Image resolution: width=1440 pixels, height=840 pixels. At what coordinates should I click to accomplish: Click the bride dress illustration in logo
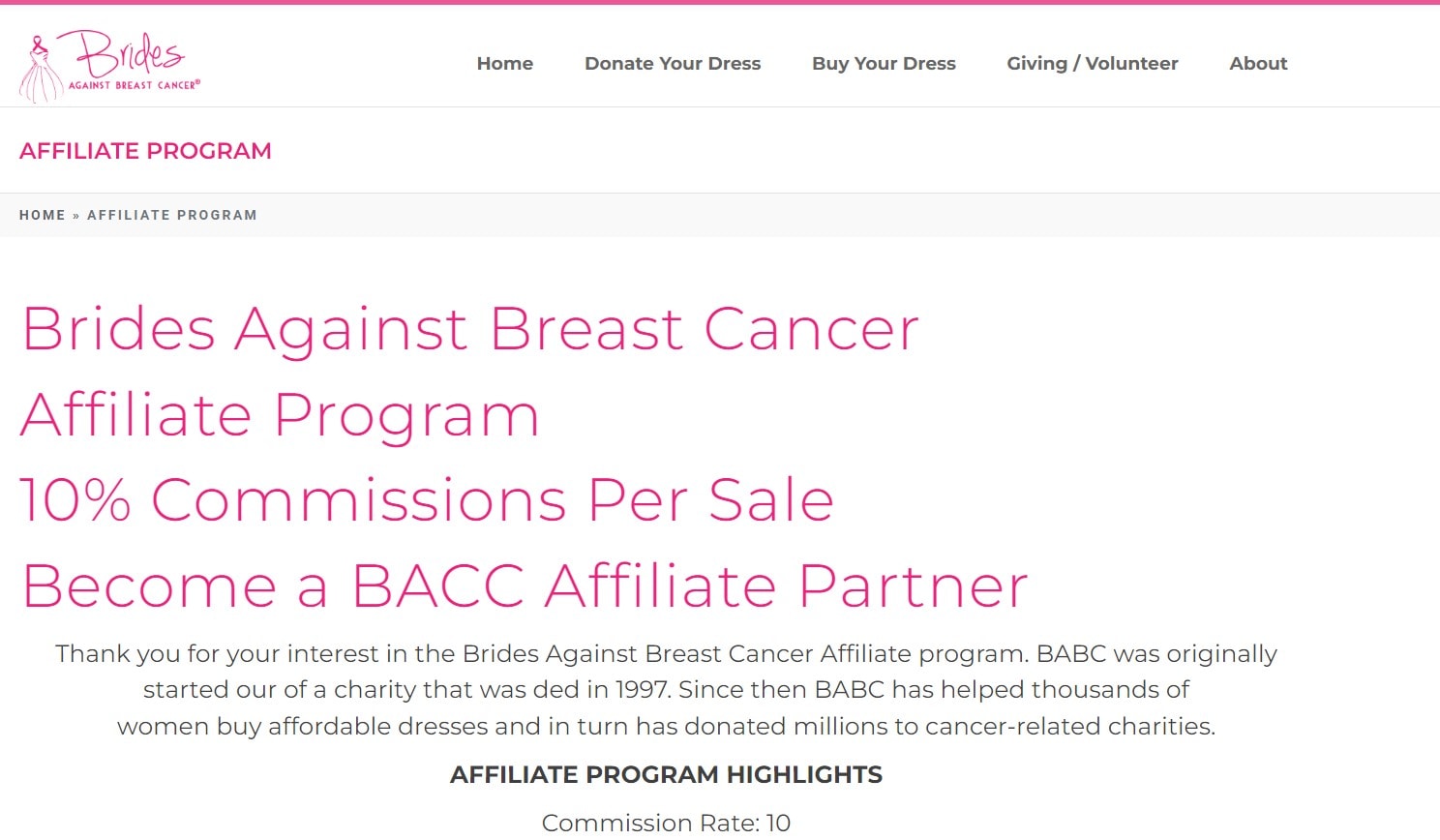click(40, 74)
